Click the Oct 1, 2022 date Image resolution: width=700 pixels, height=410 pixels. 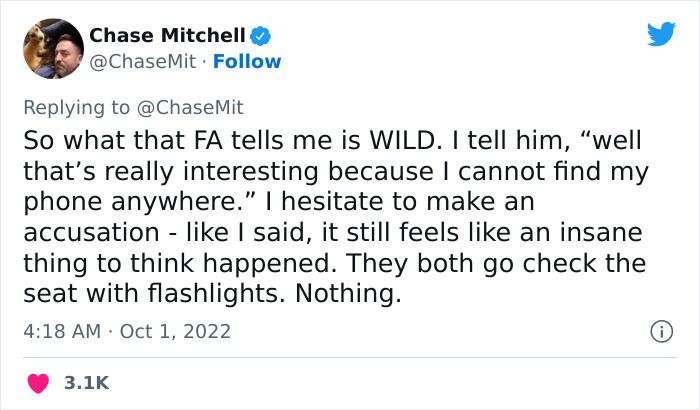click(x=176, y=330)
